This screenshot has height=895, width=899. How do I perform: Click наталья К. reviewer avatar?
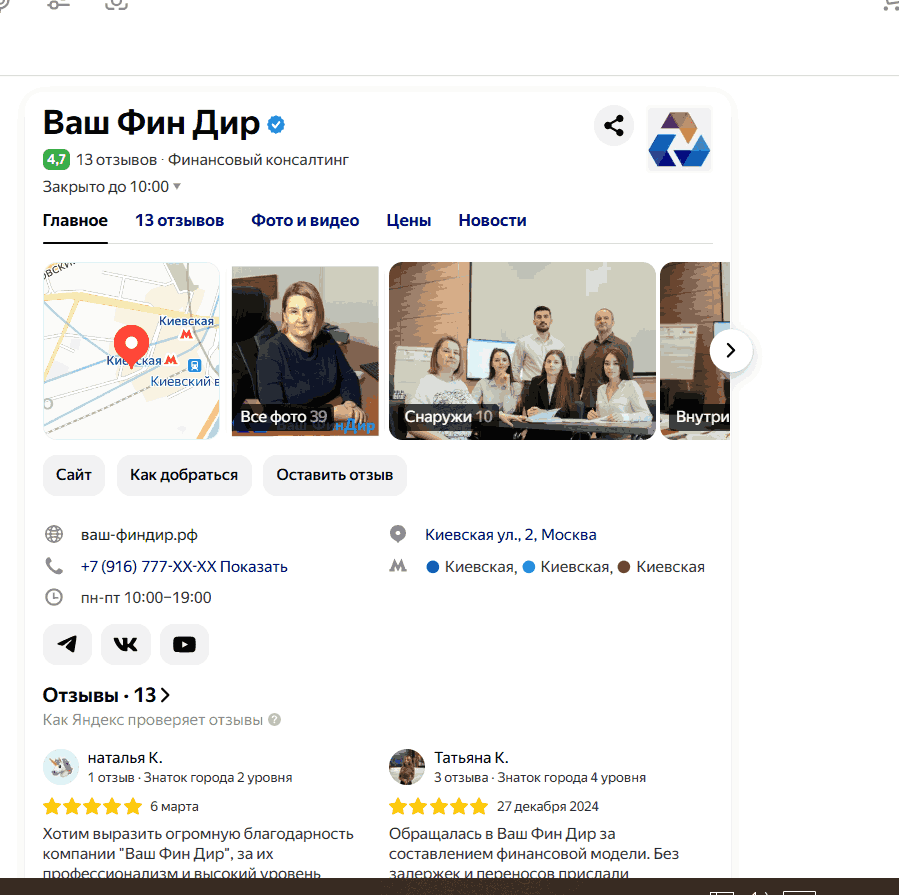pos(61,767)
